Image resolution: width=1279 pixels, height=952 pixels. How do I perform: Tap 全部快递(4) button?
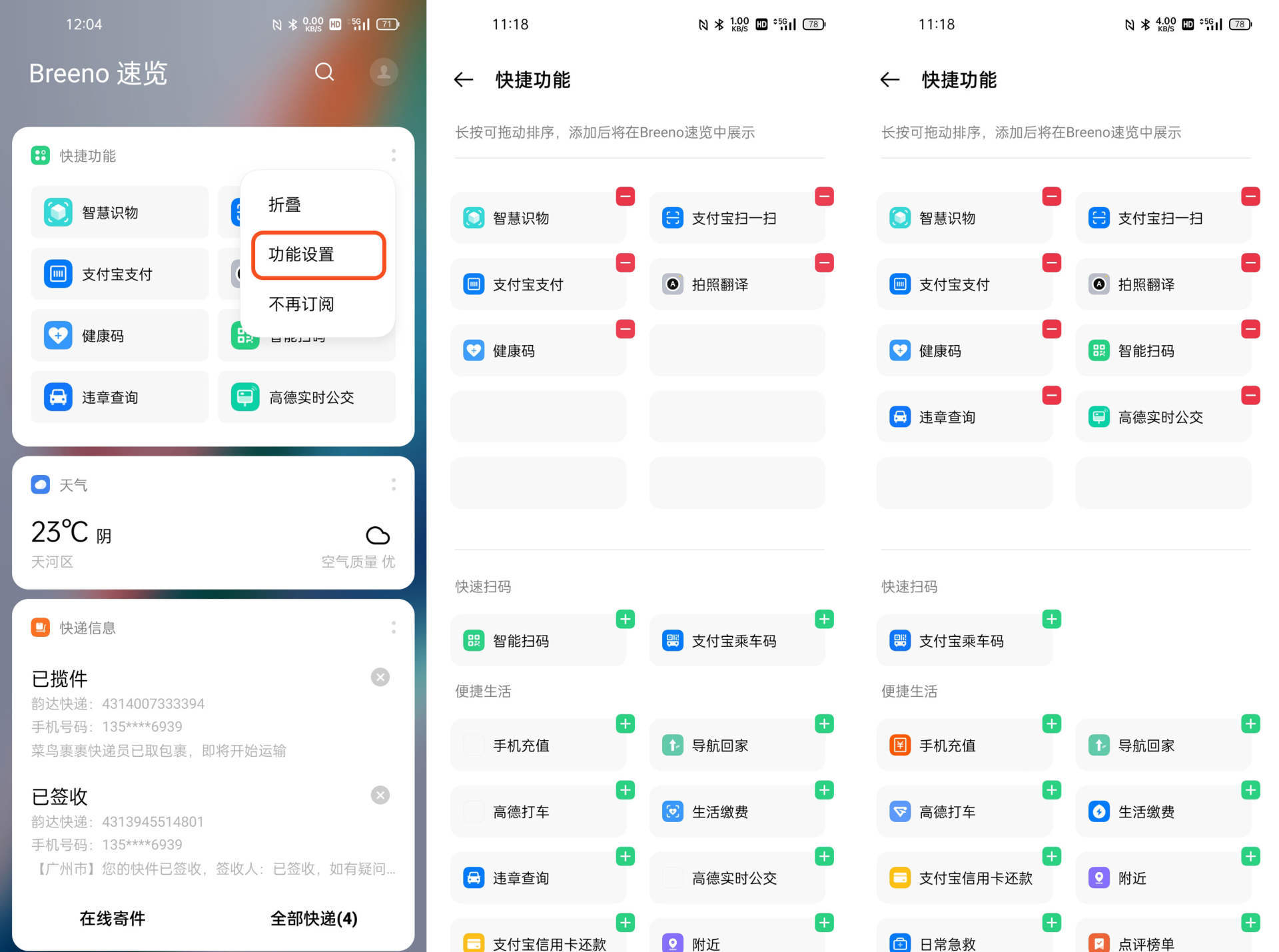[x=314, y=919]
